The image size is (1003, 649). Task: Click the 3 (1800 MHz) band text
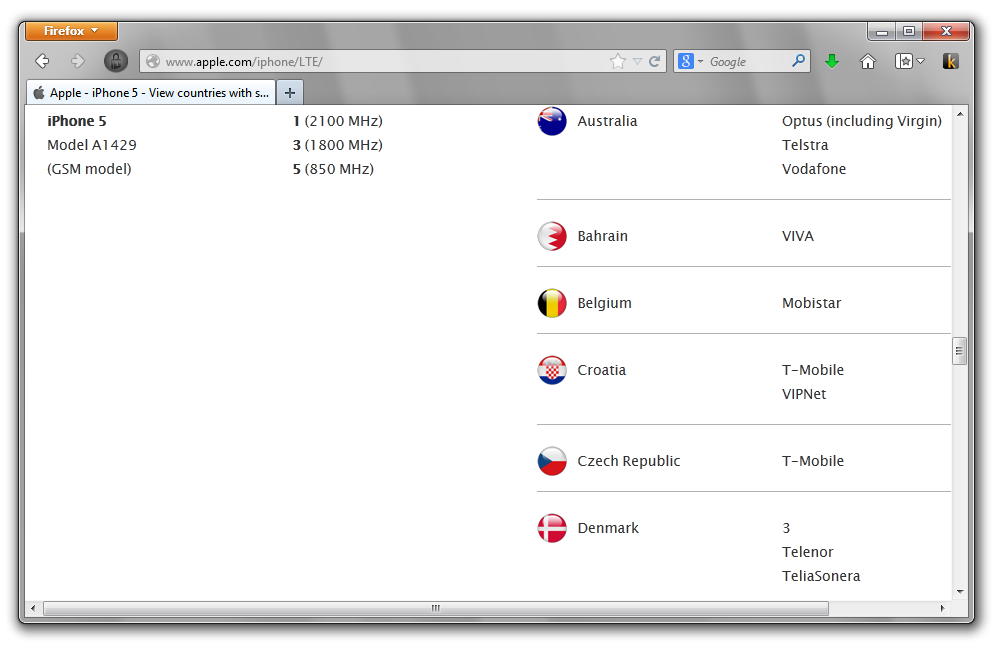(x=338, y=145)
